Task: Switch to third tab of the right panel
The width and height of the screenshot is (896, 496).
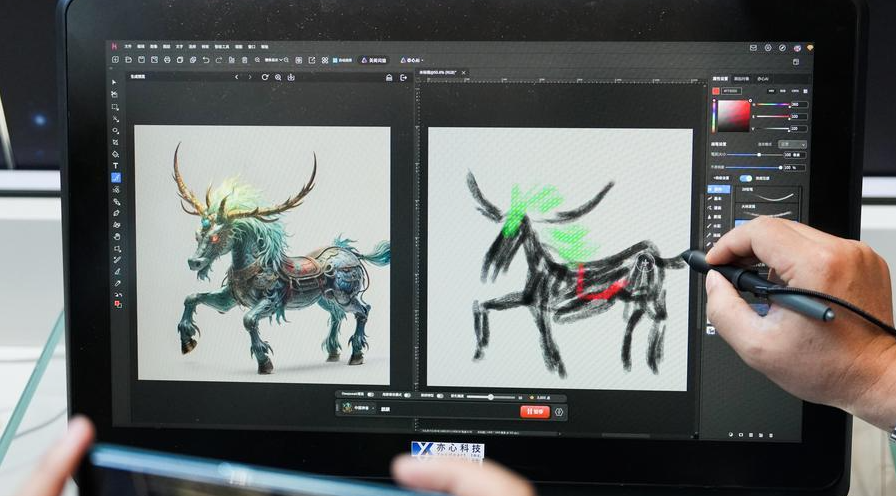Action: pyautogui.click(x=763, y=79)
